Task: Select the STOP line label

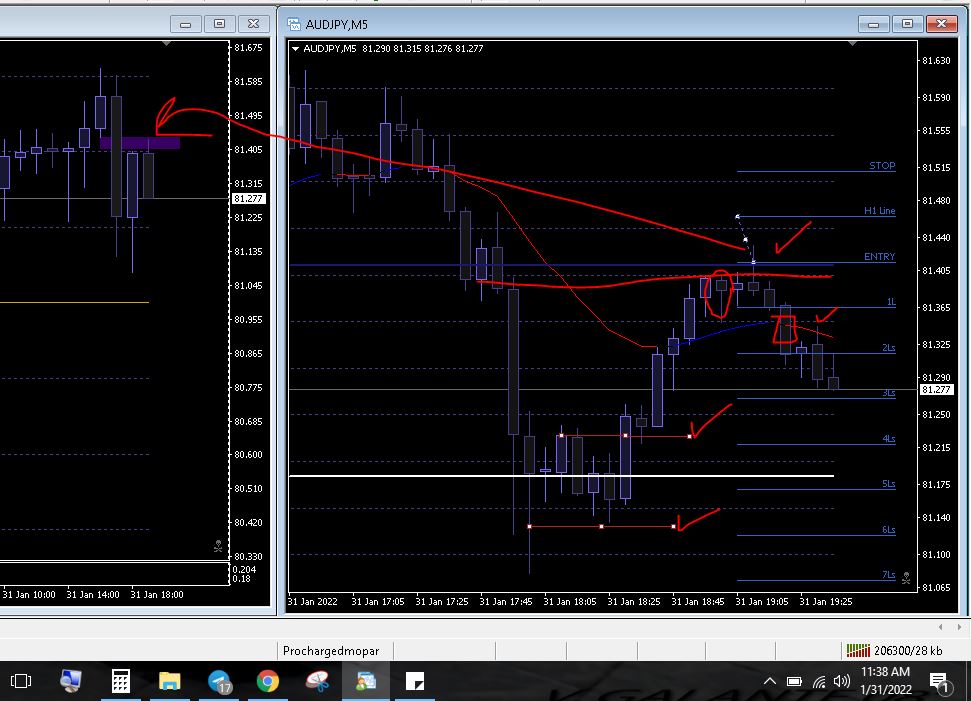Action: pos(882,165)
